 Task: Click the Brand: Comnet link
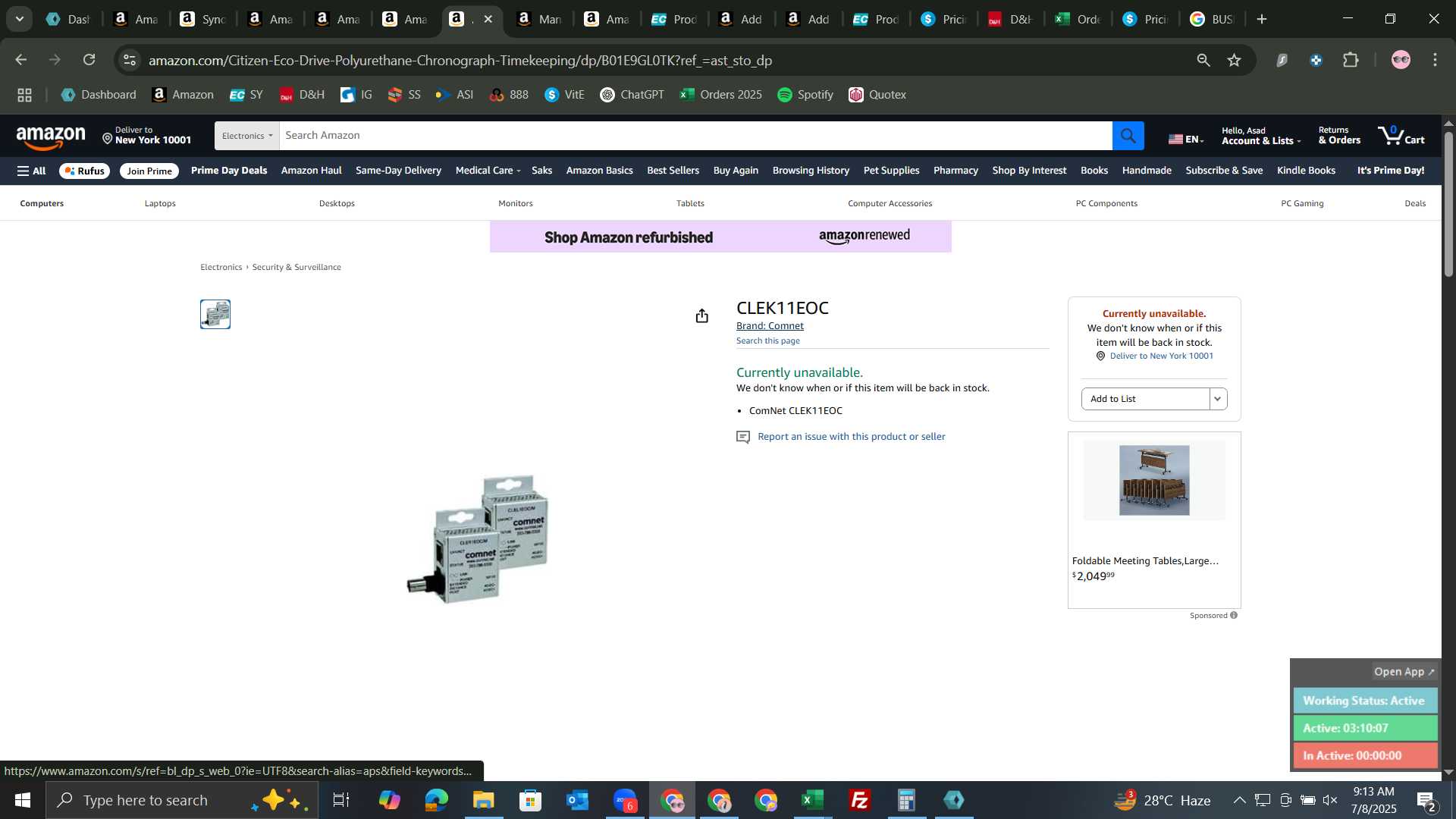coord(770,326)
